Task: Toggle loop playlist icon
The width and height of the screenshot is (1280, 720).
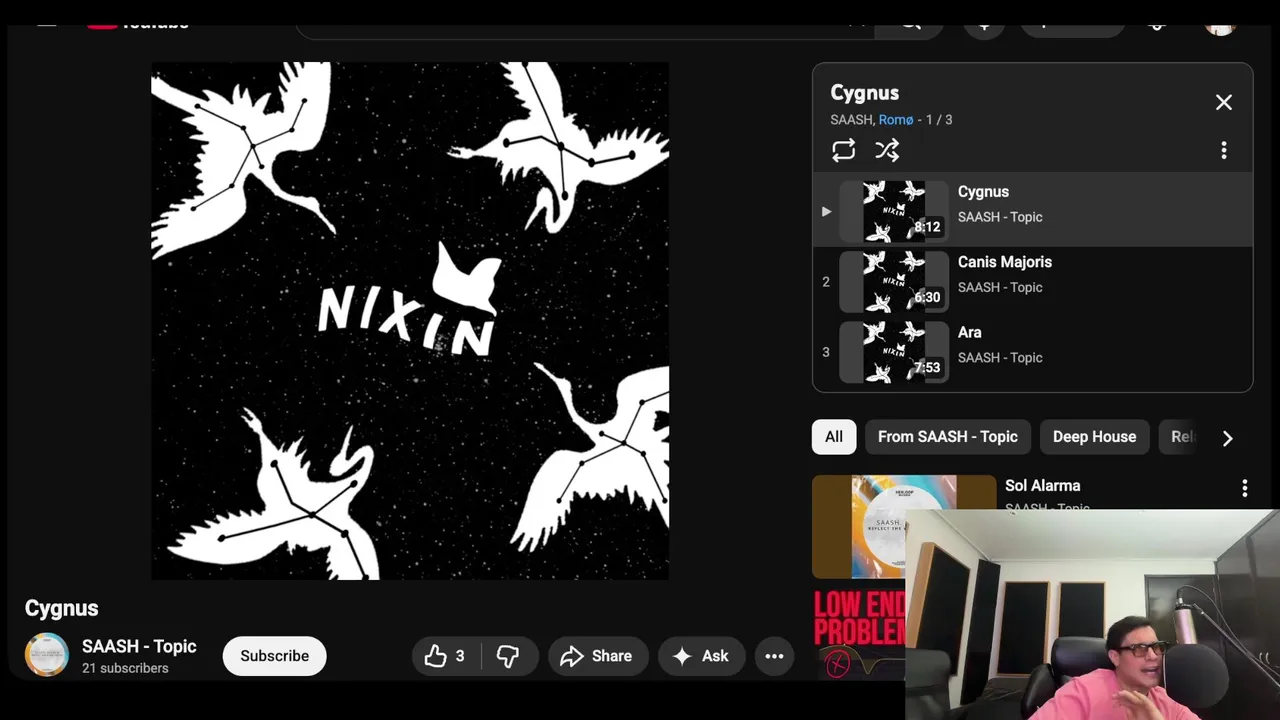Action: tap(843, 150)
